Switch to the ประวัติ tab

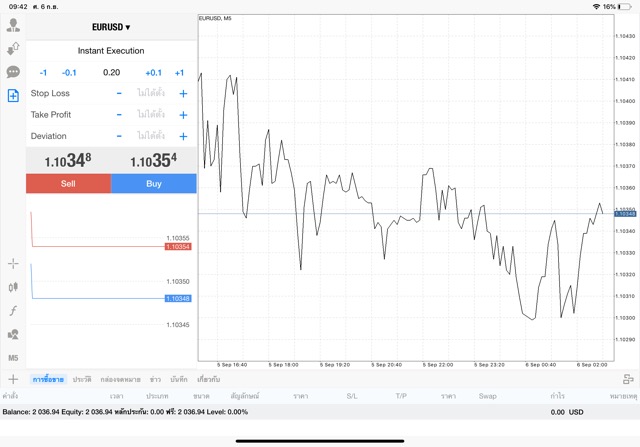pyautogui.click(x=82, y=380)
